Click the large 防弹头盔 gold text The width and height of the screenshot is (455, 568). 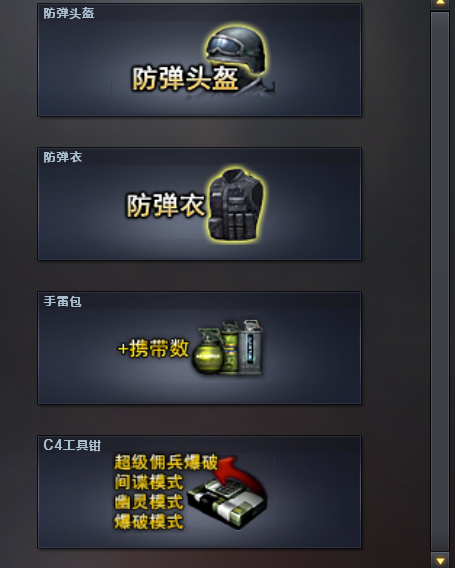[185, 78]
